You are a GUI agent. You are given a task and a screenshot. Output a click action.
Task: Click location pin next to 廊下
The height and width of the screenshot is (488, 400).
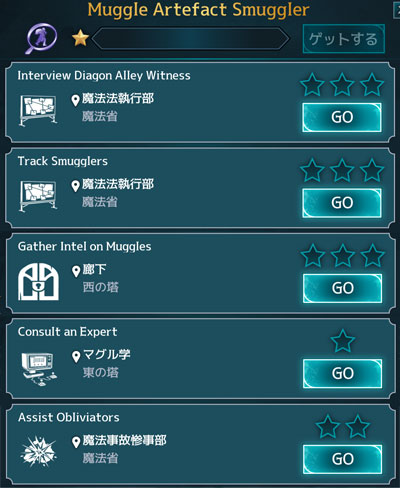[76, 272]
